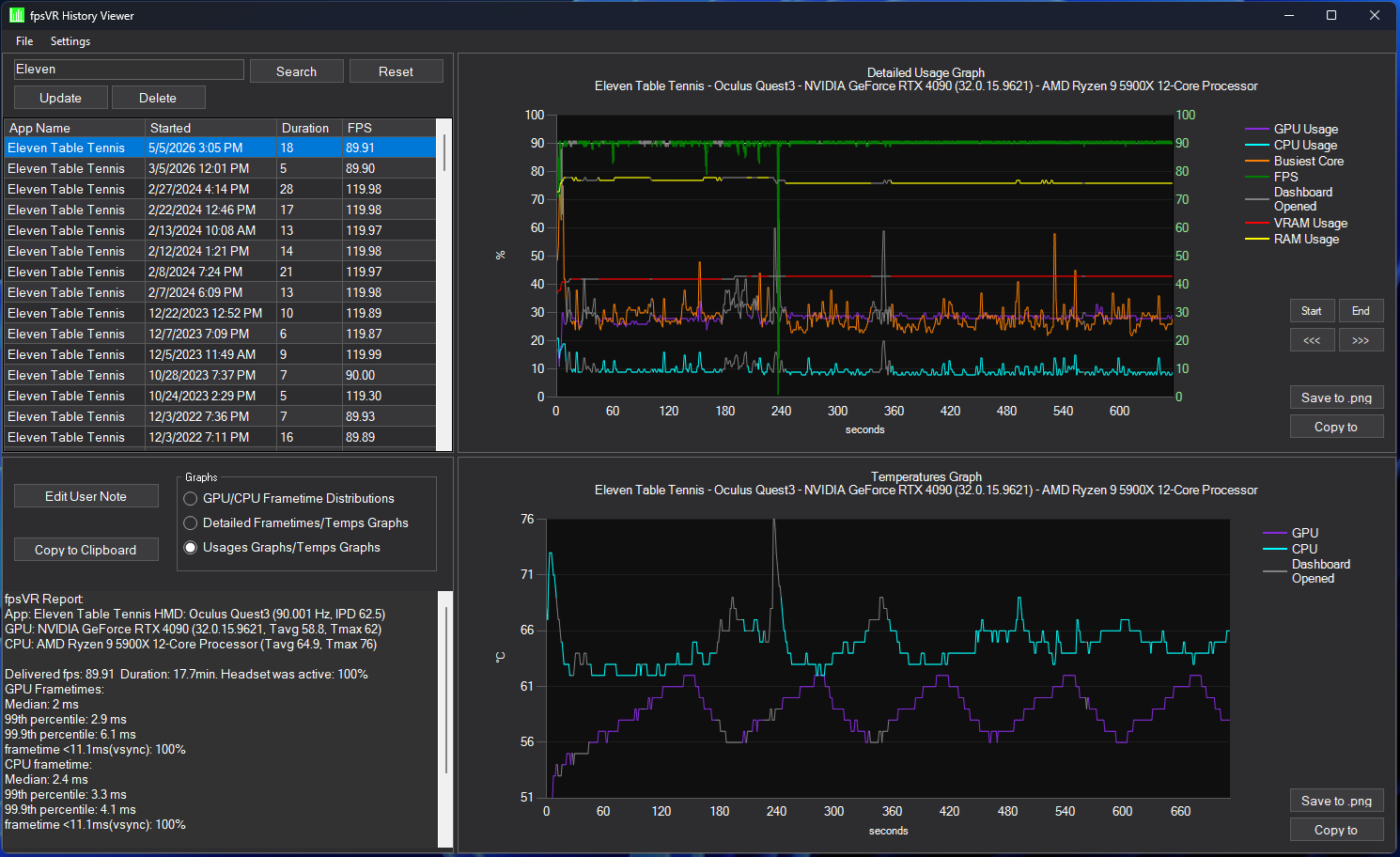Image resolution: width=1400 pixels, height=857 pixels.
Task: Click the RAM Usage legend entry
Action: pos(1292,239)
